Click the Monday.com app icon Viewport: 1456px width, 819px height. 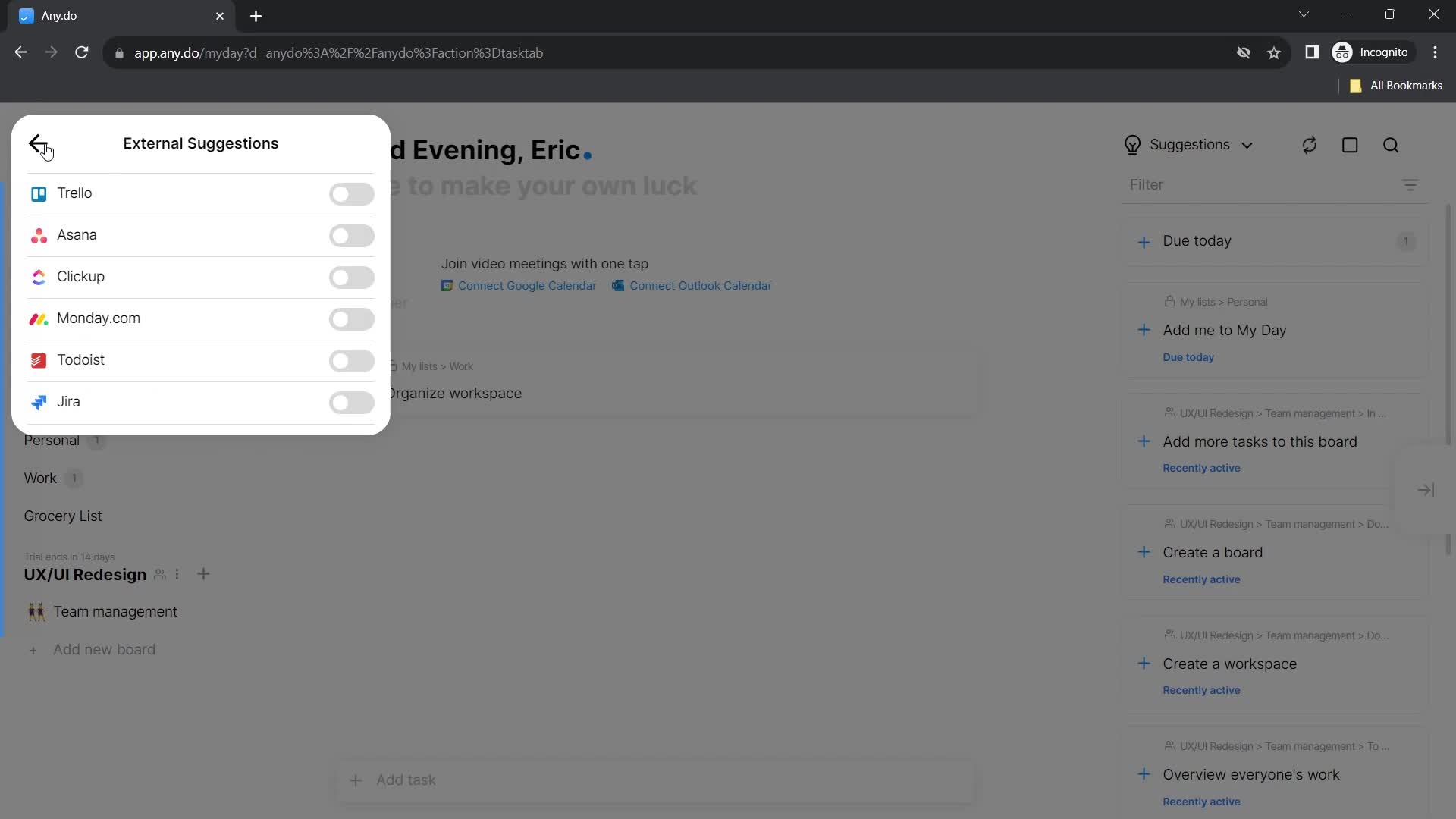39,318
